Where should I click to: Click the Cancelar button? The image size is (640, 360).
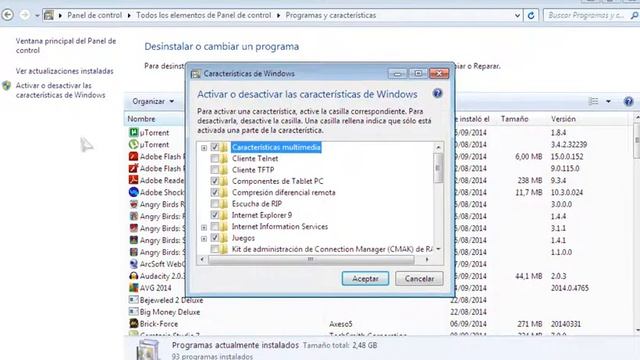point(419,279)
